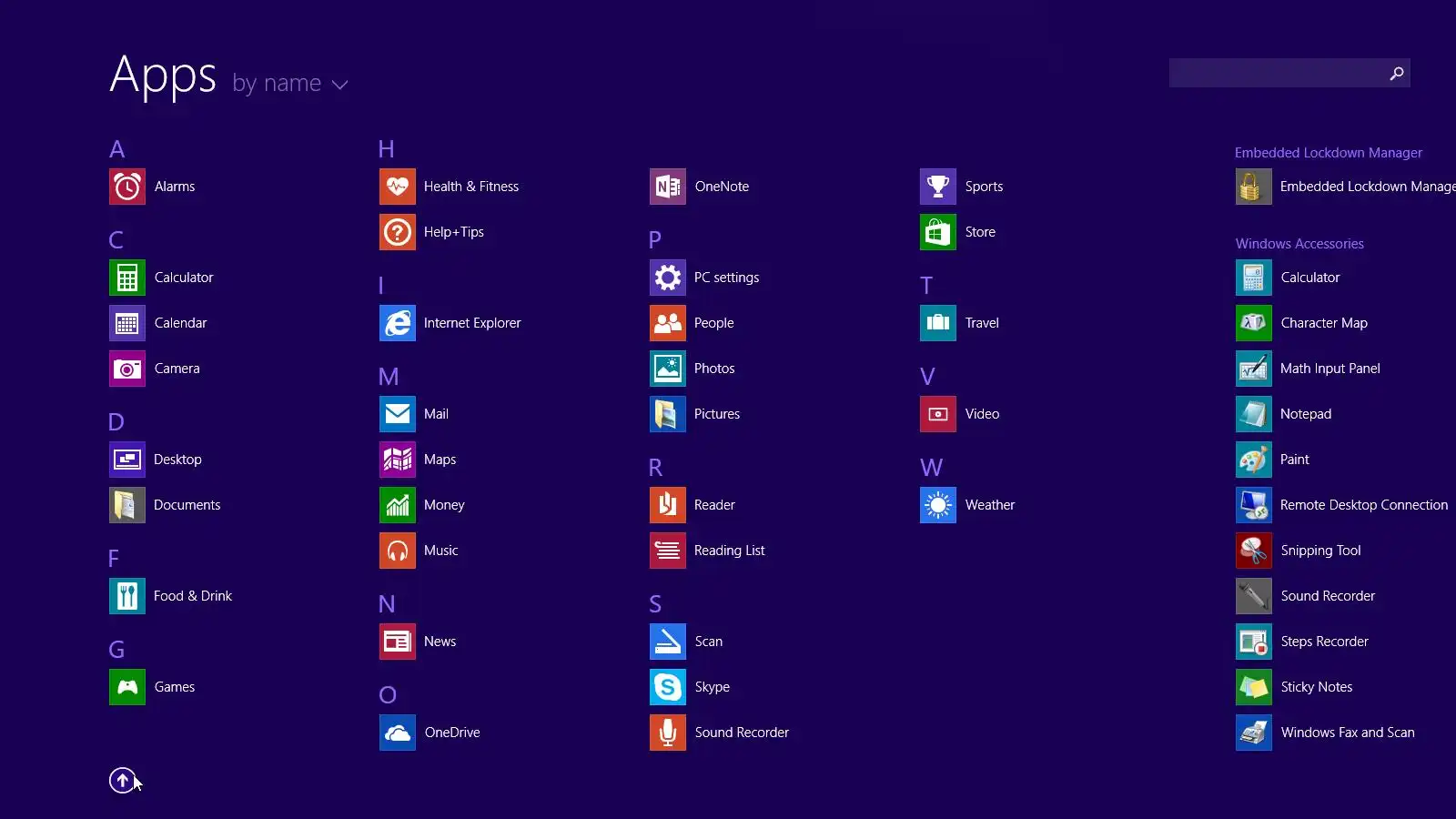
Task: Launch the Snipping Tool icon
Action: click(1254, 551)
